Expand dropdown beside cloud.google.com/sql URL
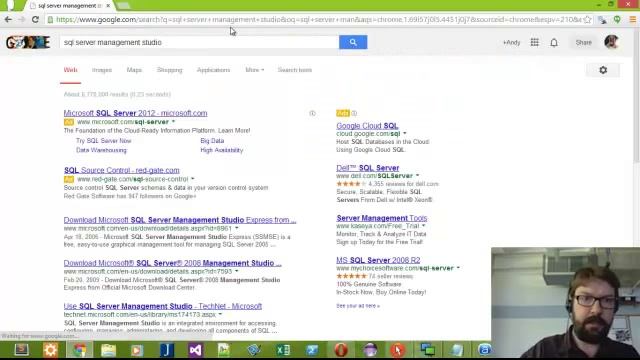Screen dimensions: 640x360 (404, 133)
